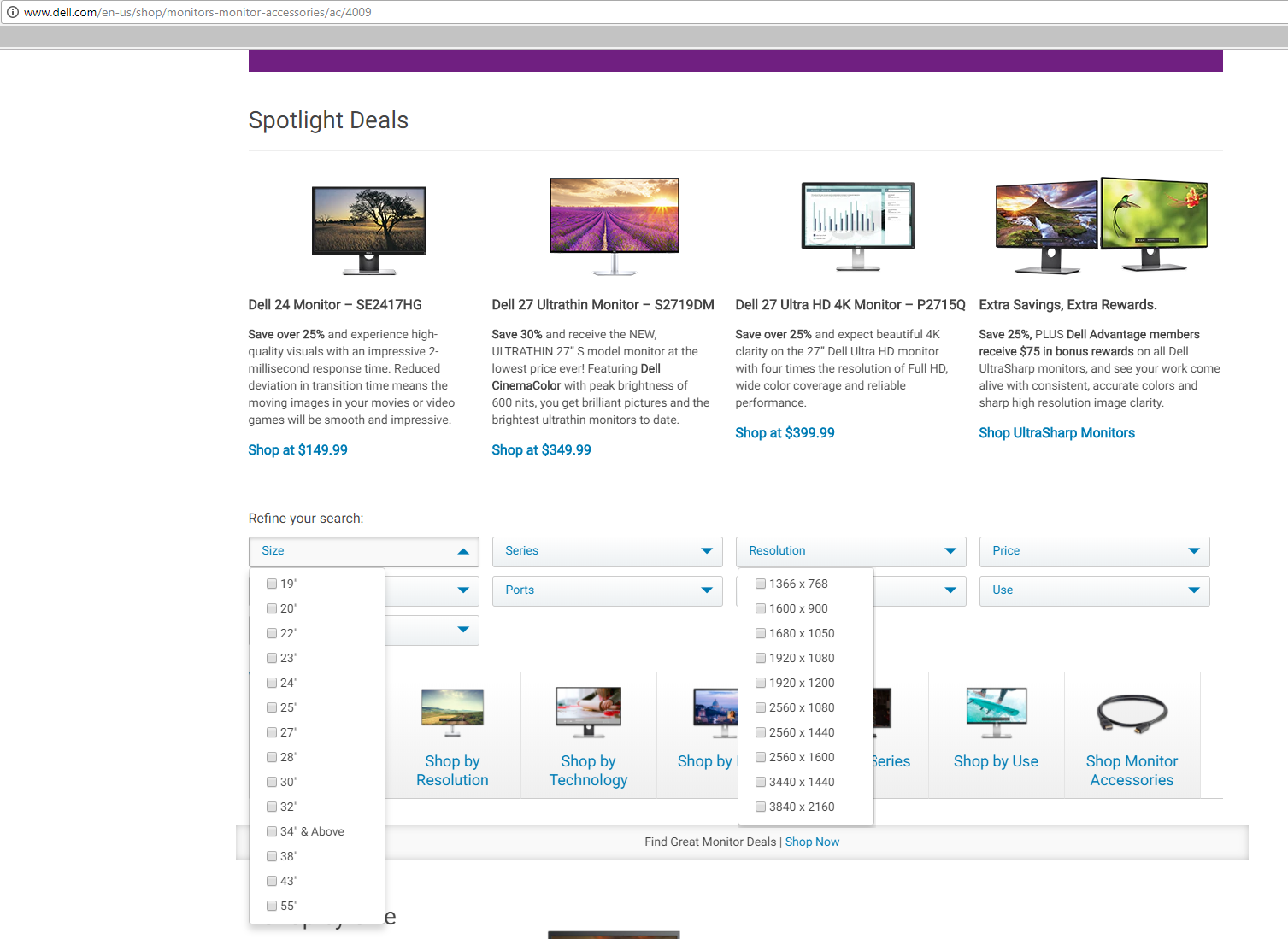Enable the 34" & Above size filter
This screenshot has width=1288, height=939.
272,831
